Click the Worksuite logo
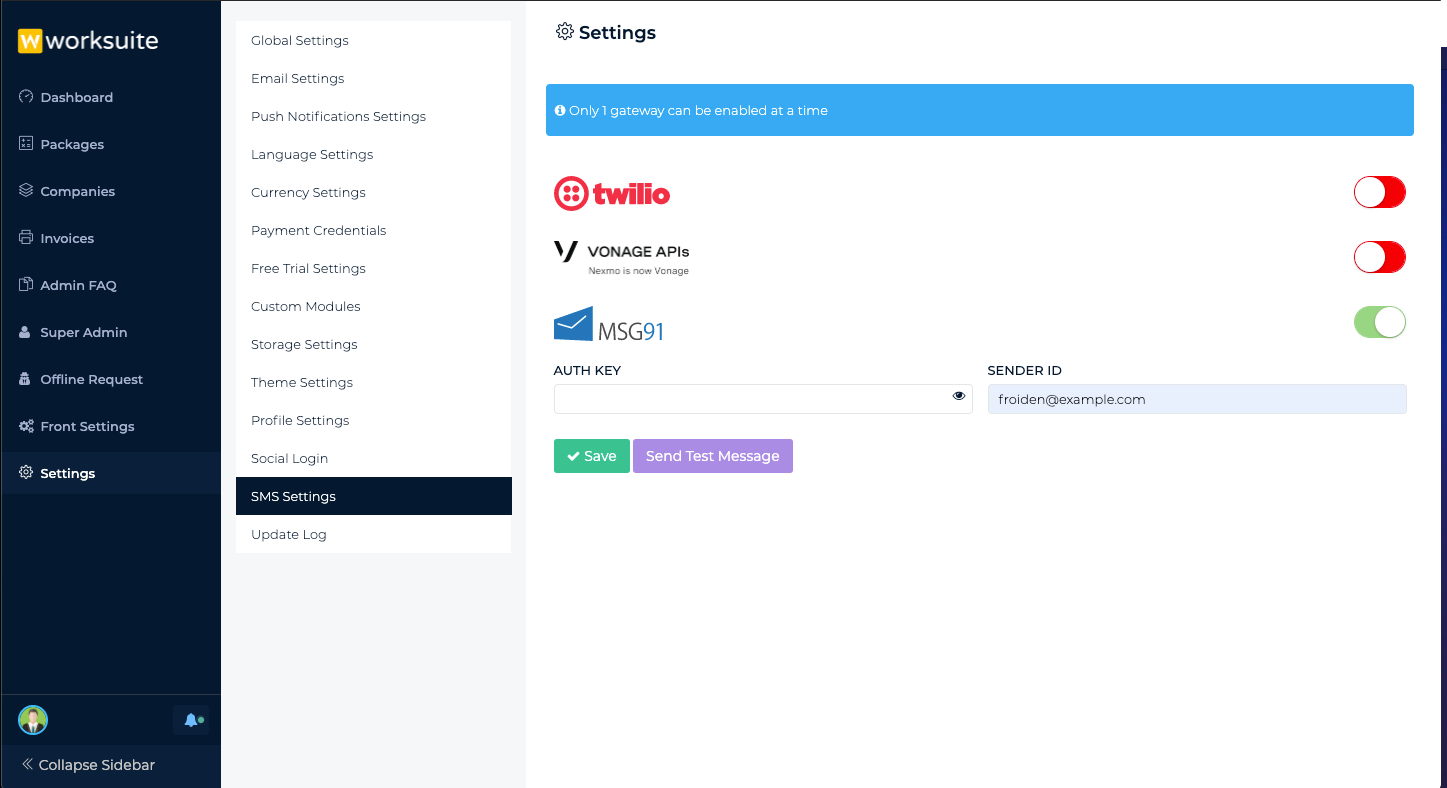Viewport: 1447px width, 788px height. (88, 41)
